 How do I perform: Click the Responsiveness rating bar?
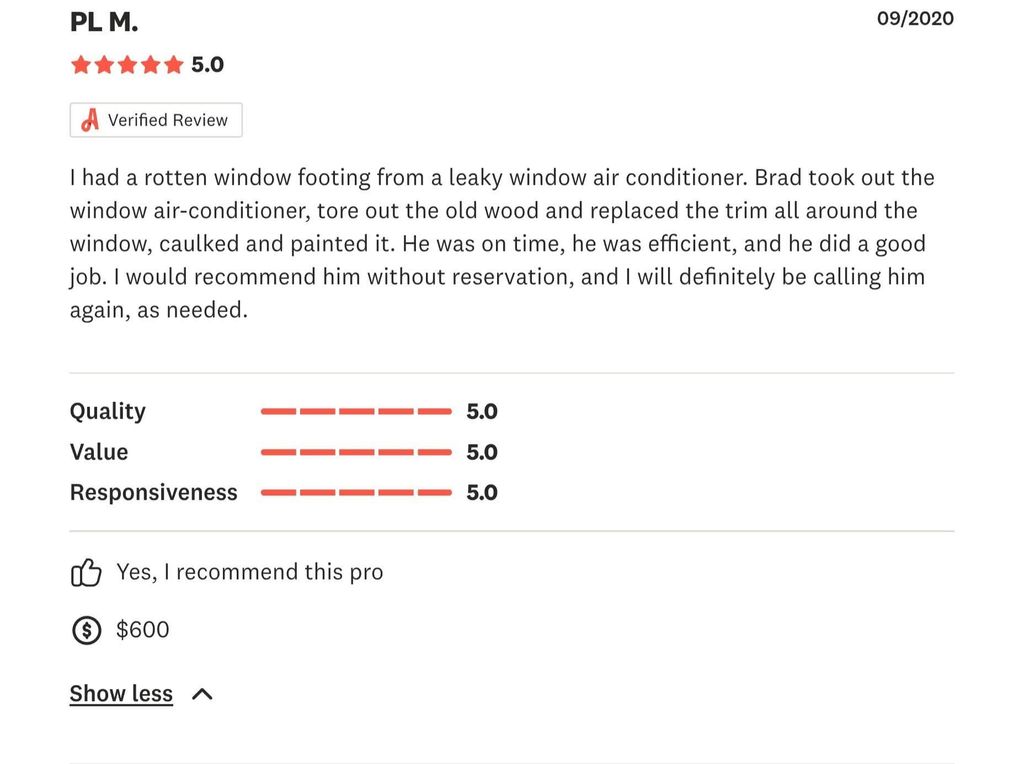tap(356, 492)
